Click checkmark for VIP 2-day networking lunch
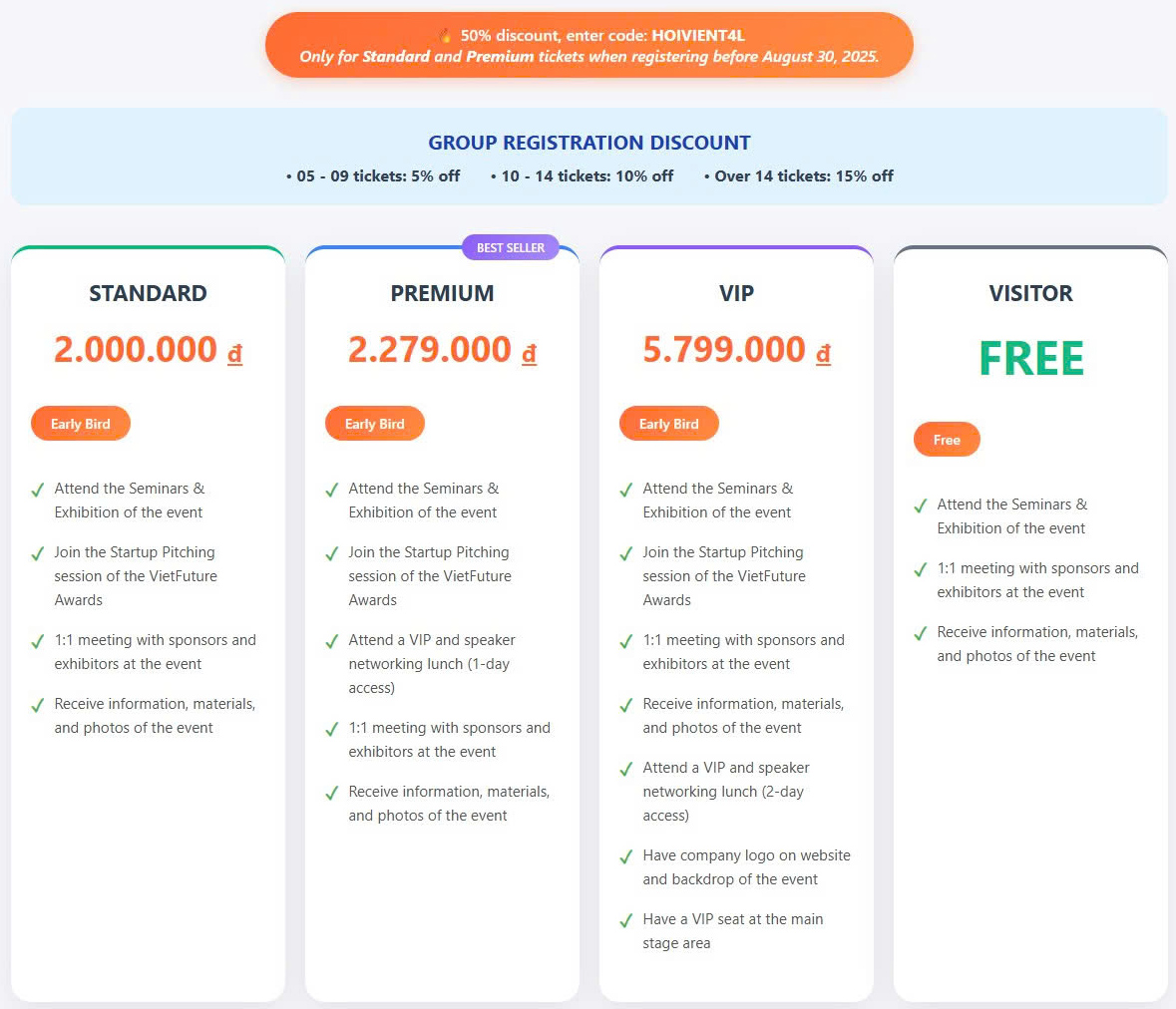Image resolution: width=1176 pixels, height=1009 pixels. [x=625, y=769]
